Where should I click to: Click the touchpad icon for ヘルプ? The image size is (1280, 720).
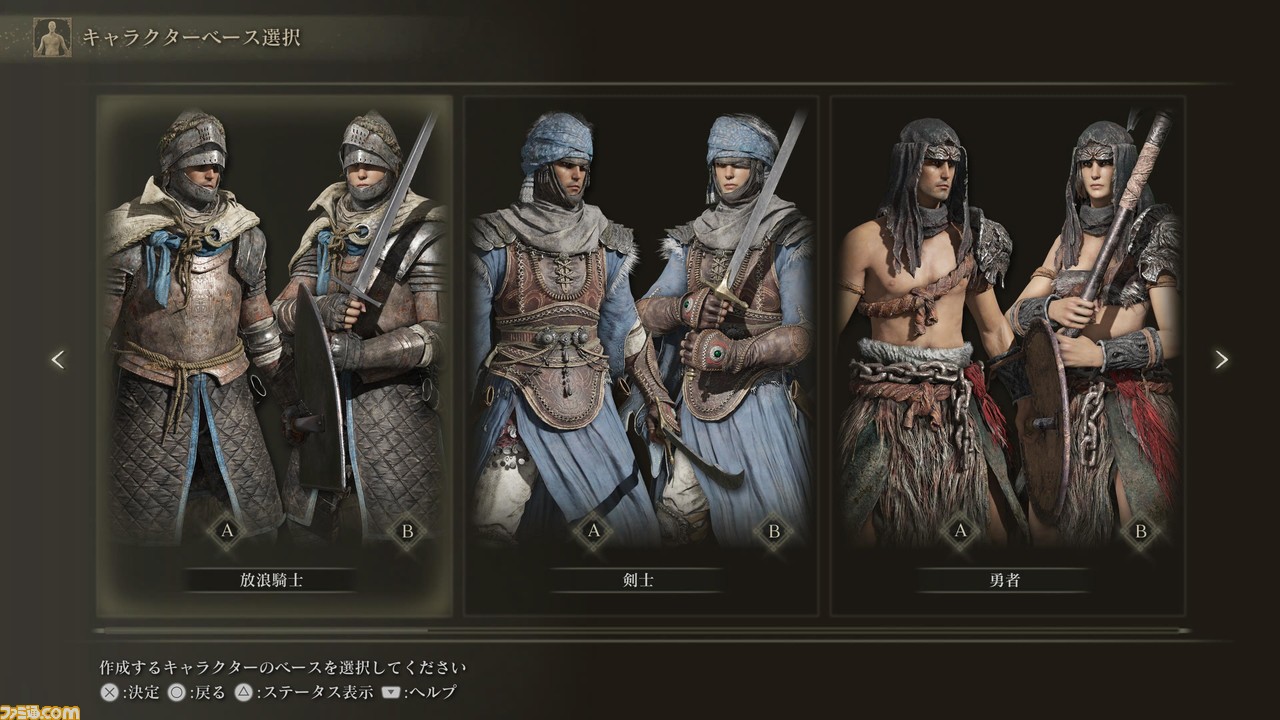[x=392, y=691]
